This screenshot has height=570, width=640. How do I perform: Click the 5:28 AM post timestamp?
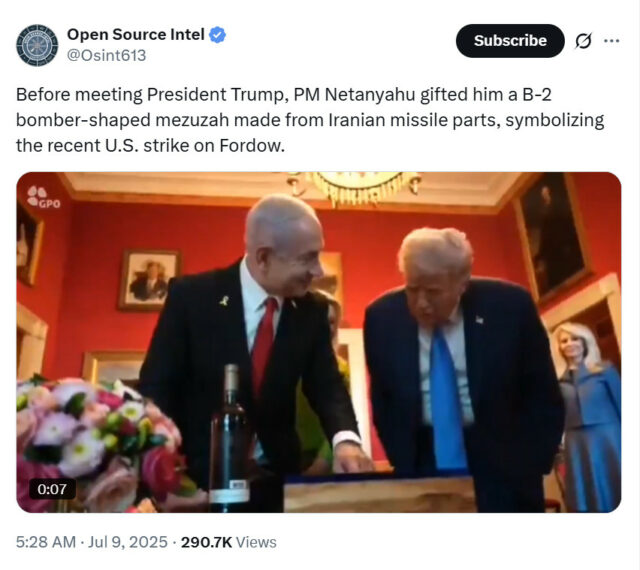tap(46, 542)
